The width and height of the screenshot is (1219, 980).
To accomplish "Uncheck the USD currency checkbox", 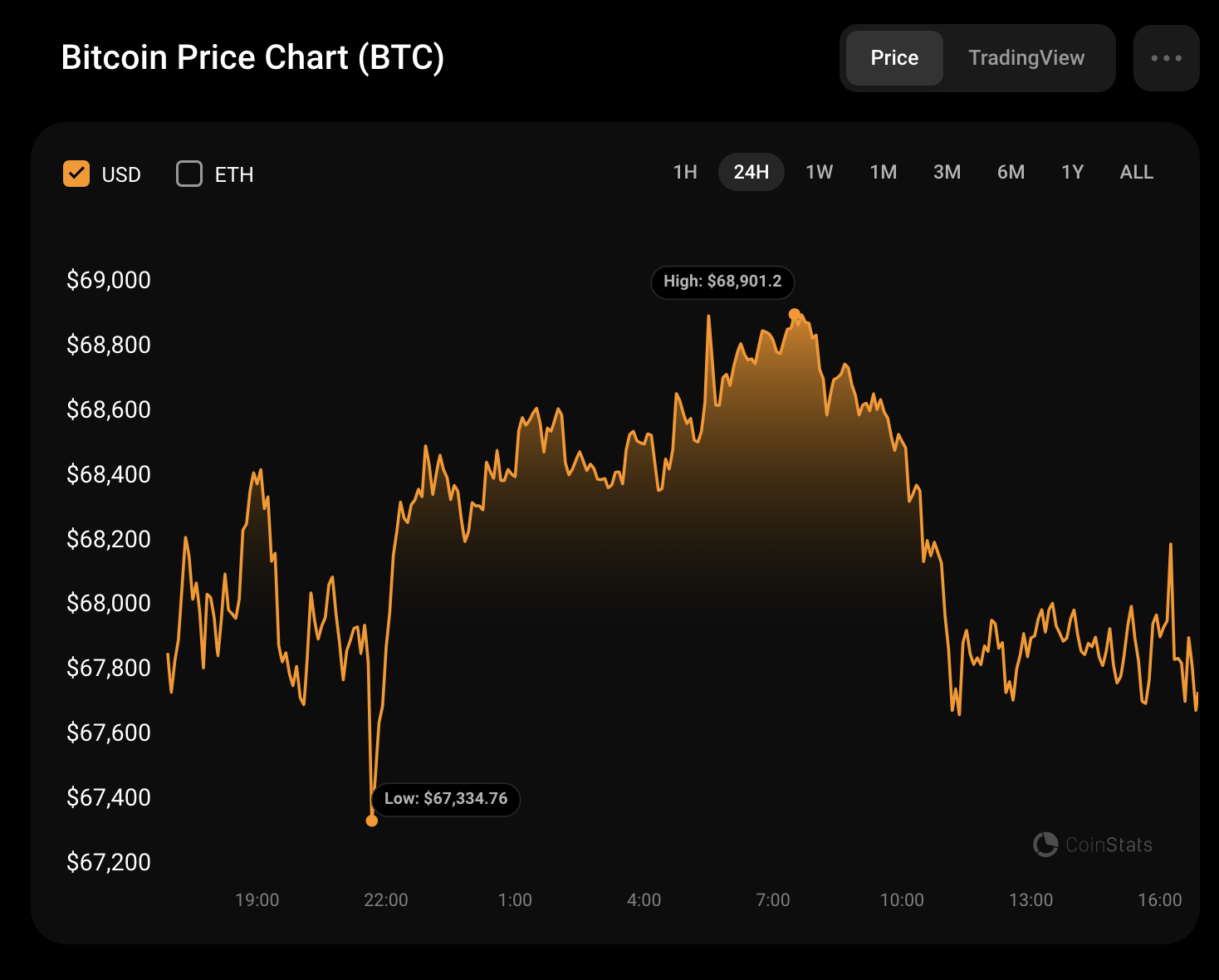I will coord(76,174).
